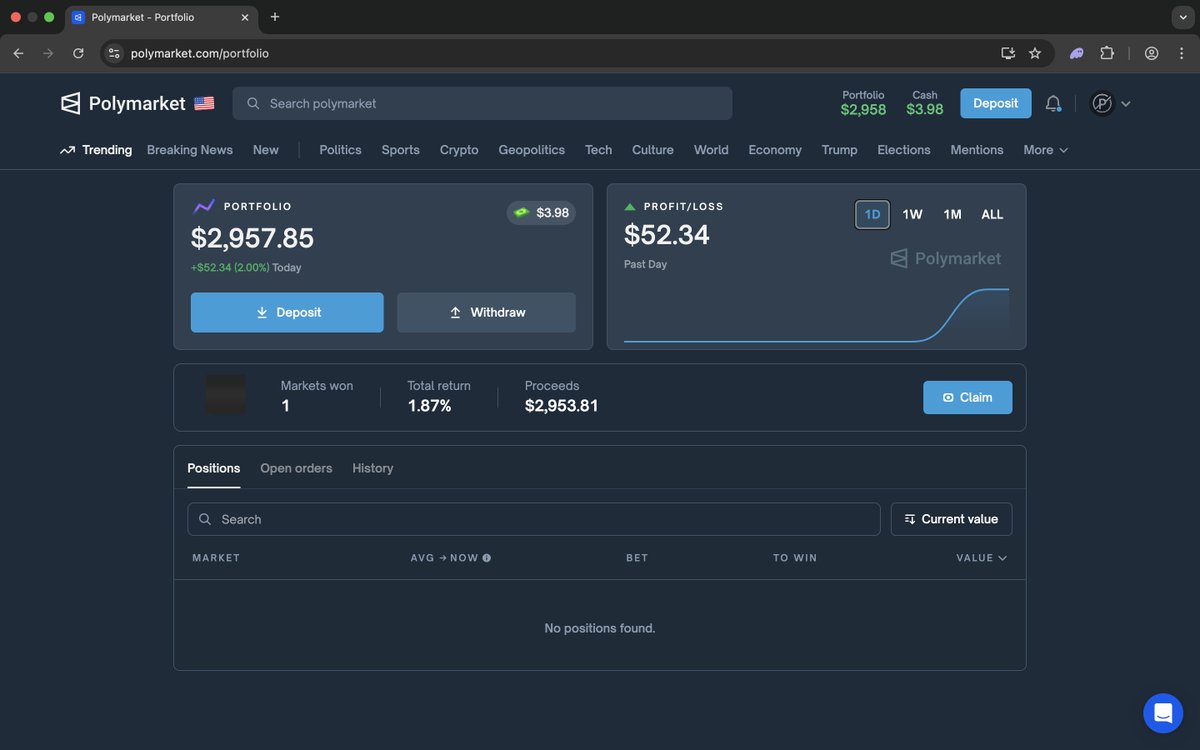Open notifications via the bell icon

click(x=1054, y=103)
